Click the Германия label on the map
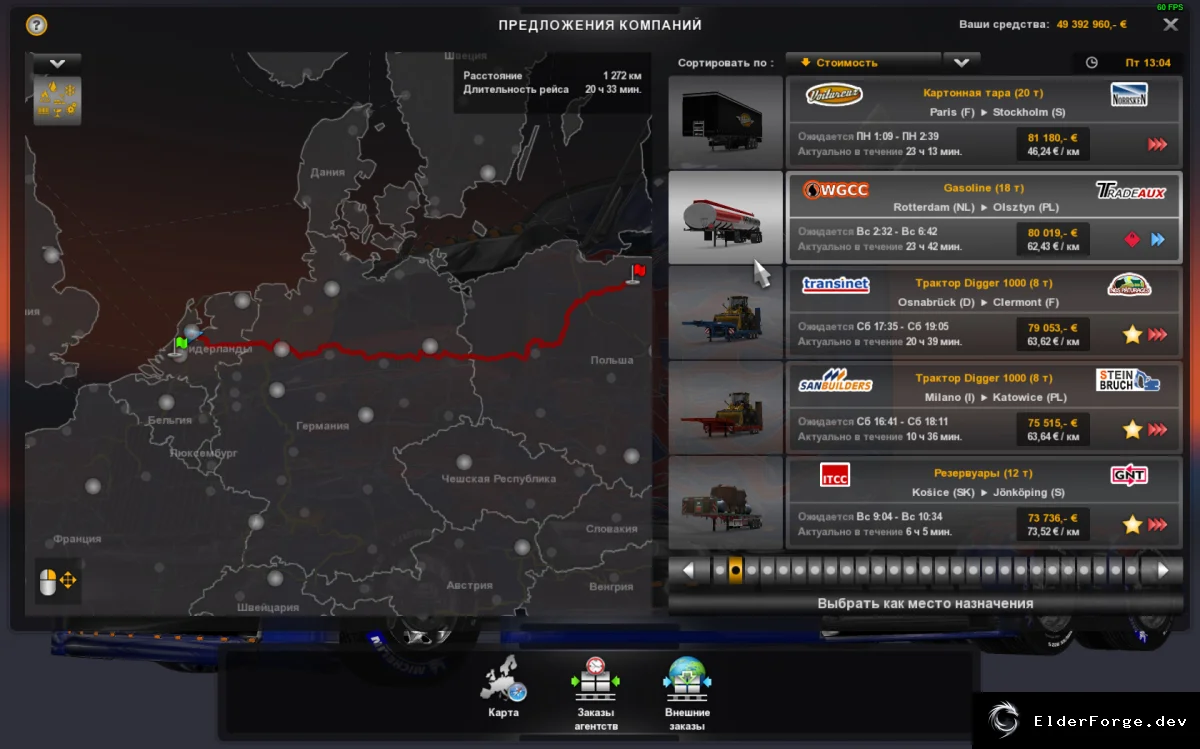This screenshot has height=749, width=1200. tap(322, 426)
